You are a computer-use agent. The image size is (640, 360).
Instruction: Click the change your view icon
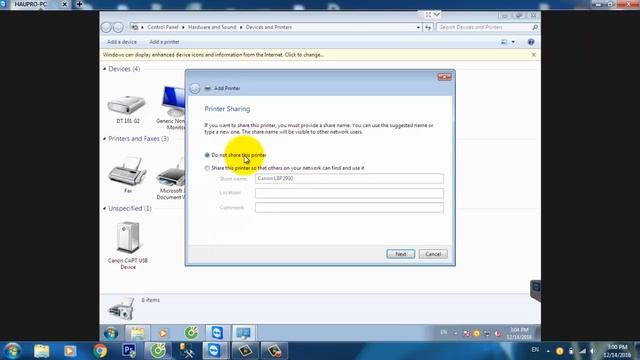coord(504,42)
